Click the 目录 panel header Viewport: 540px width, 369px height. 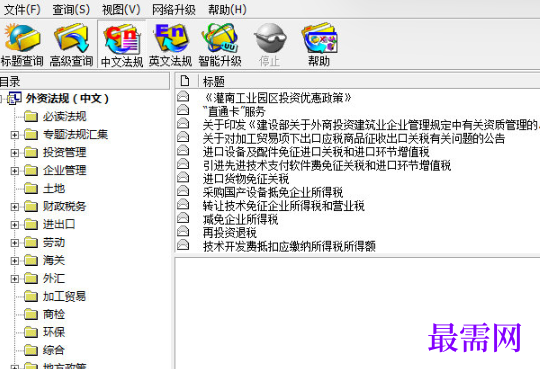[x=84, y=82]
